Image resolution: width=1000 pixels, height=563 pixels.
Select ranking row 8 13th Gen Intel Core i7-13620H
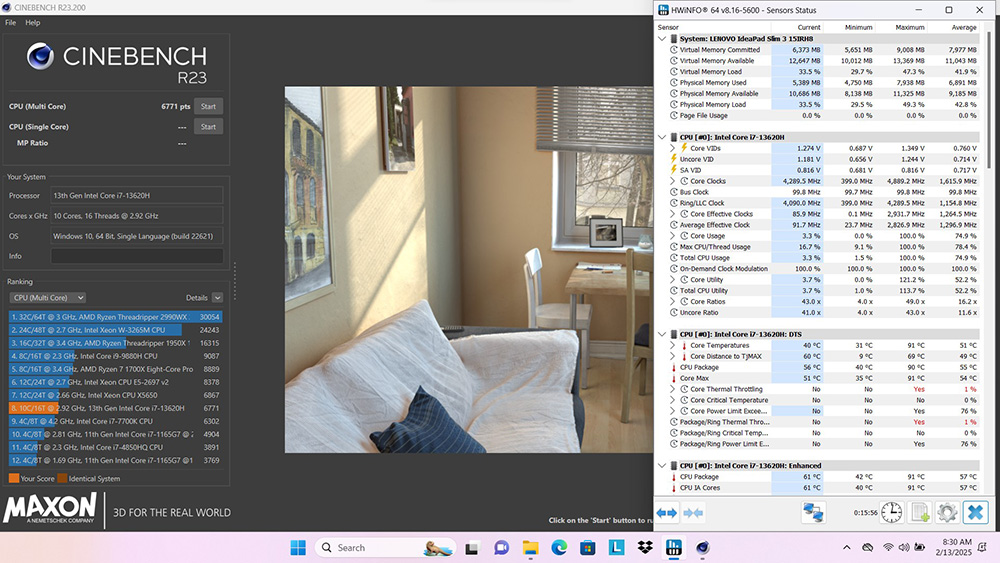tap(115, 408)
